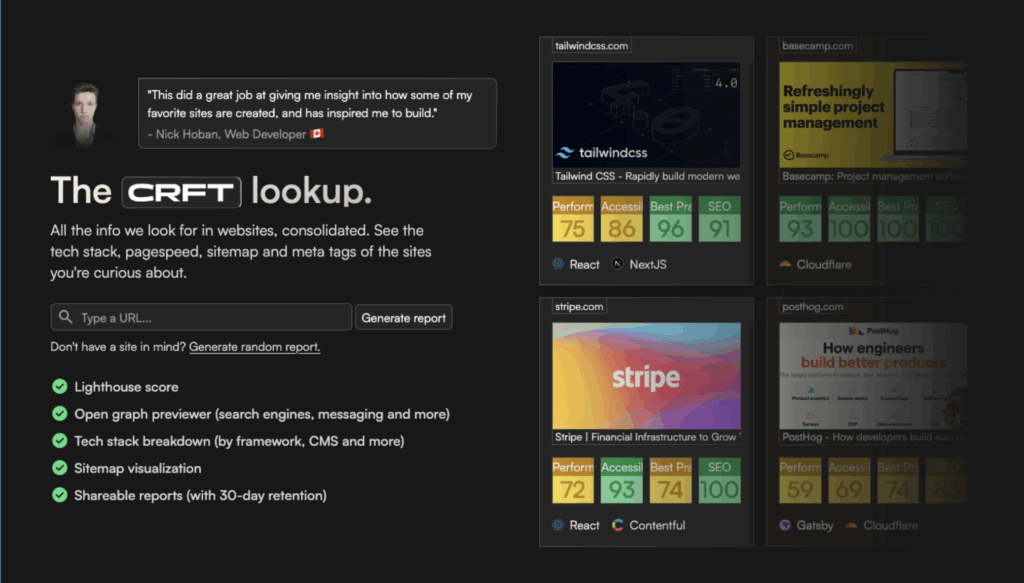Toggle the Shareable reports checkmark
The image size is (1024, 583).
click(x=58, y=495)
